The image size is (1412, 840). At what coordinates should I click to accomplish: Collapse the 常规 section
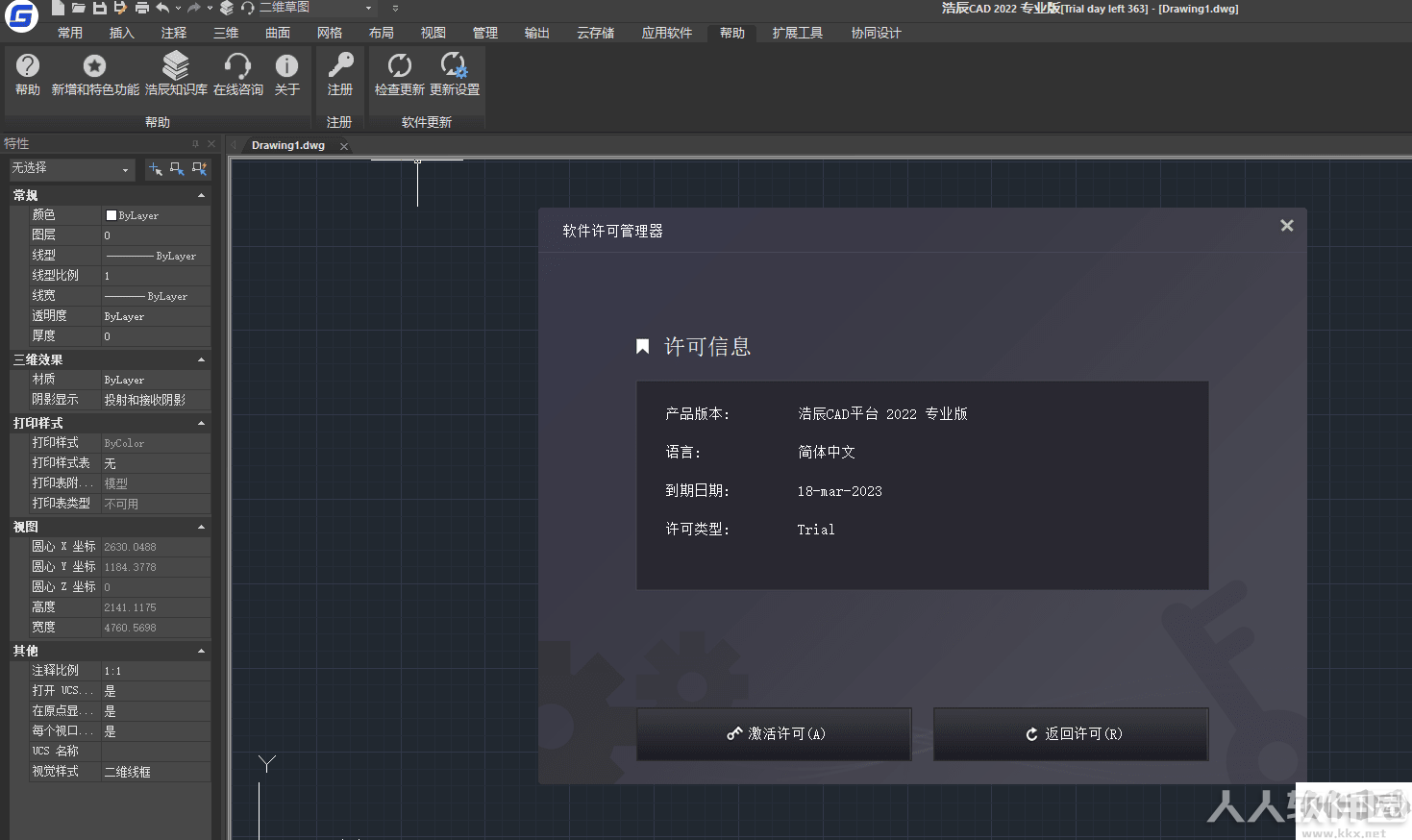pyautogui.click(x=201, y=195)
